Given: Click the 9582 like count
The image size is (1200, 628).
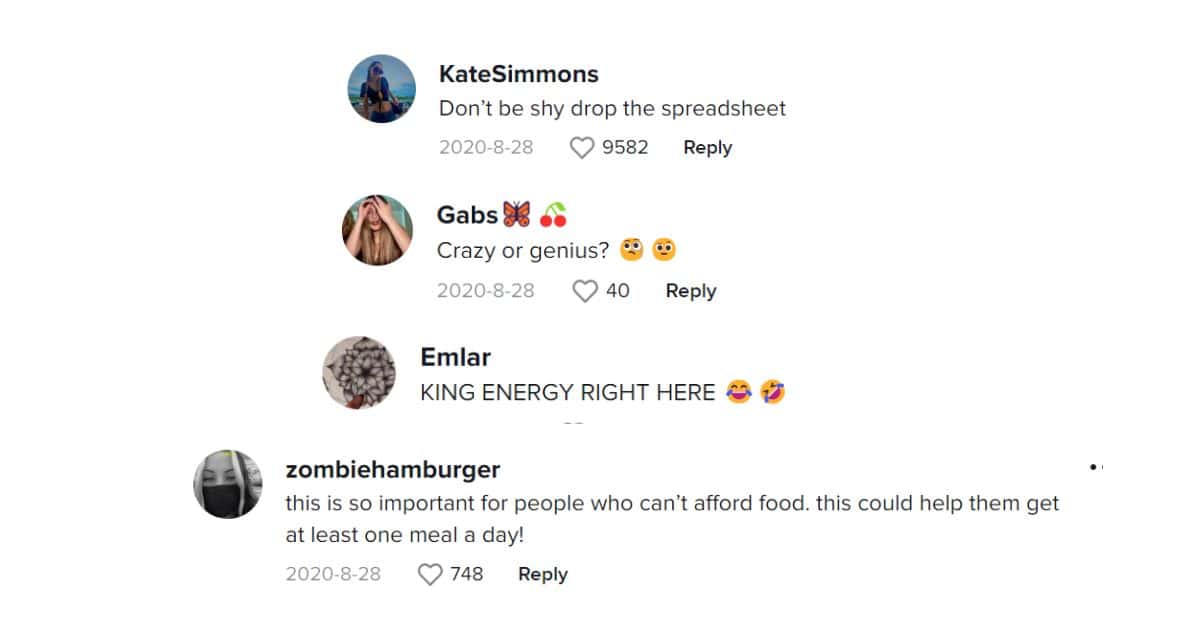Looking at the screenshot, I should pos(625,147).
